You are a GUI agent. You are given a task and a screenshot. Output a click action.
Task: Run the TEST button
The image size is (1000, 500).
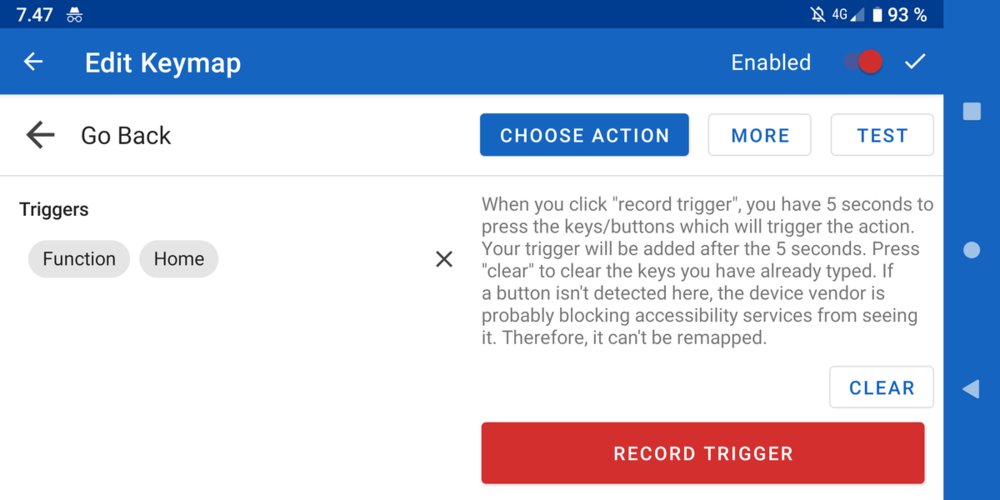click(882, 135)
